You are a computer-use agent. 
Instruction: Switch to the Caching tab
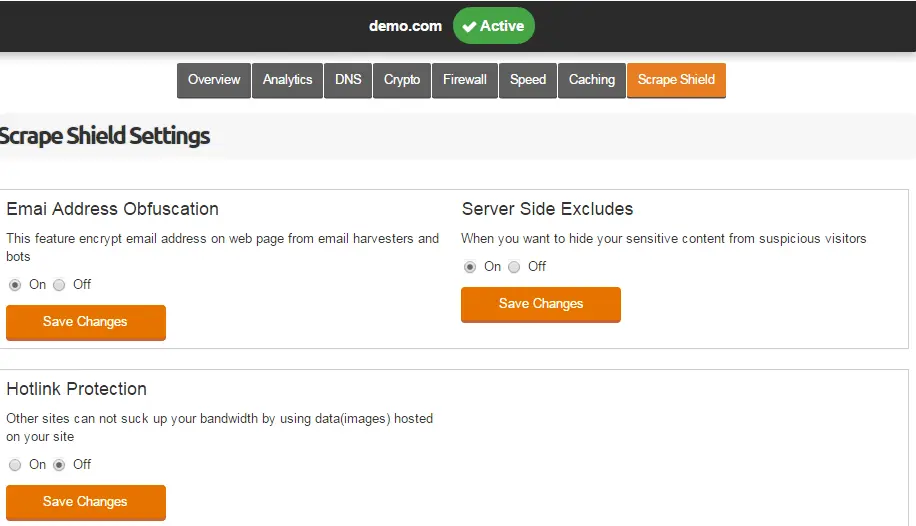pos(592,80)
